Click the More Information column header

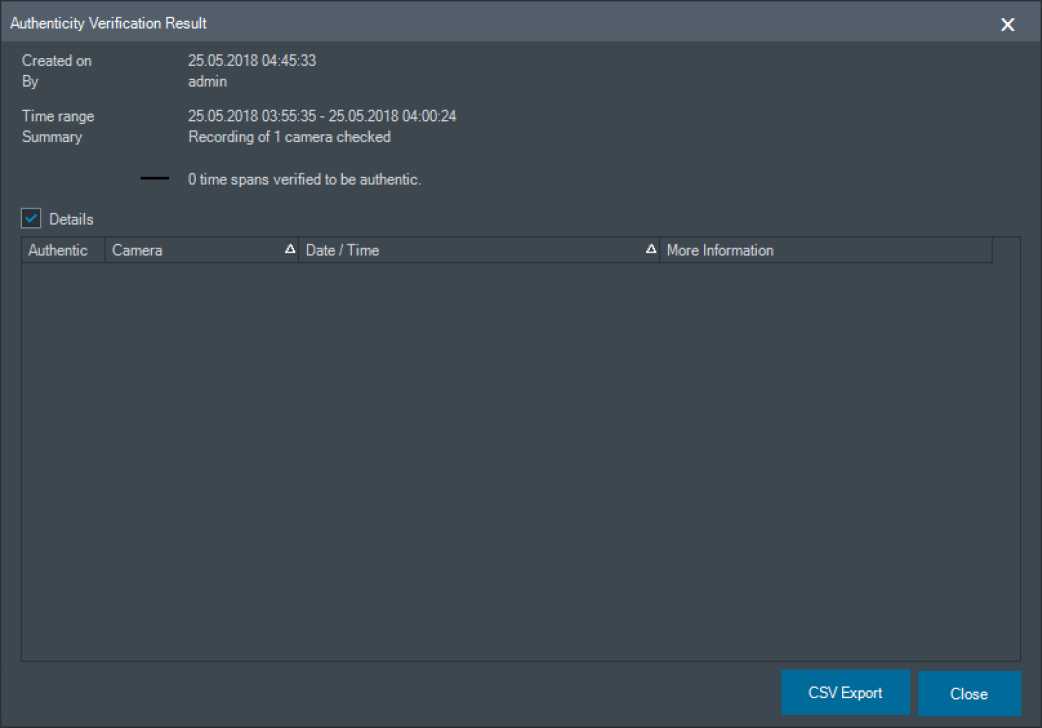coord(720,250)
